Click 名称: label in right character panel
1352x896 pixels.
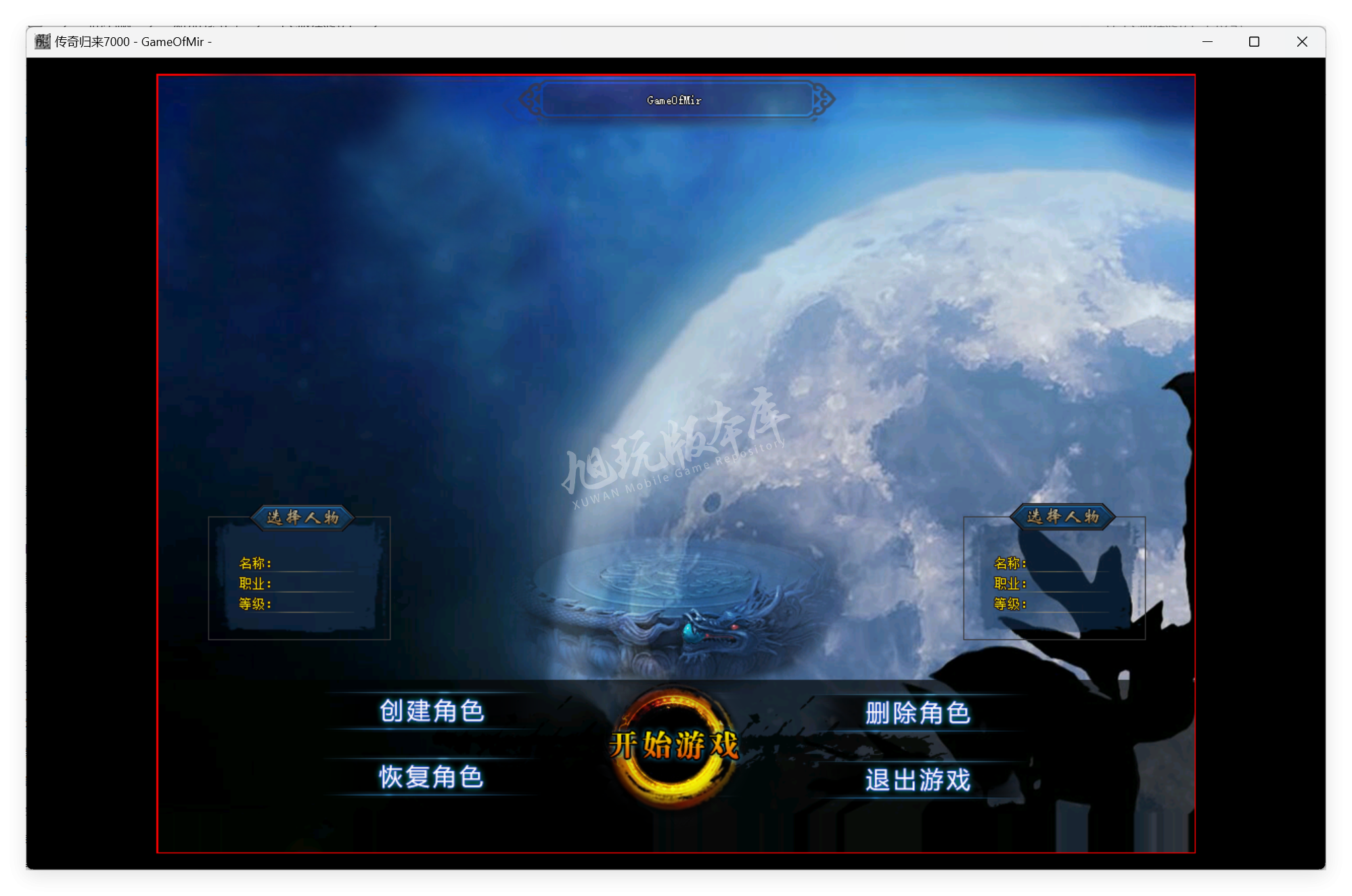click(1010, 563)
